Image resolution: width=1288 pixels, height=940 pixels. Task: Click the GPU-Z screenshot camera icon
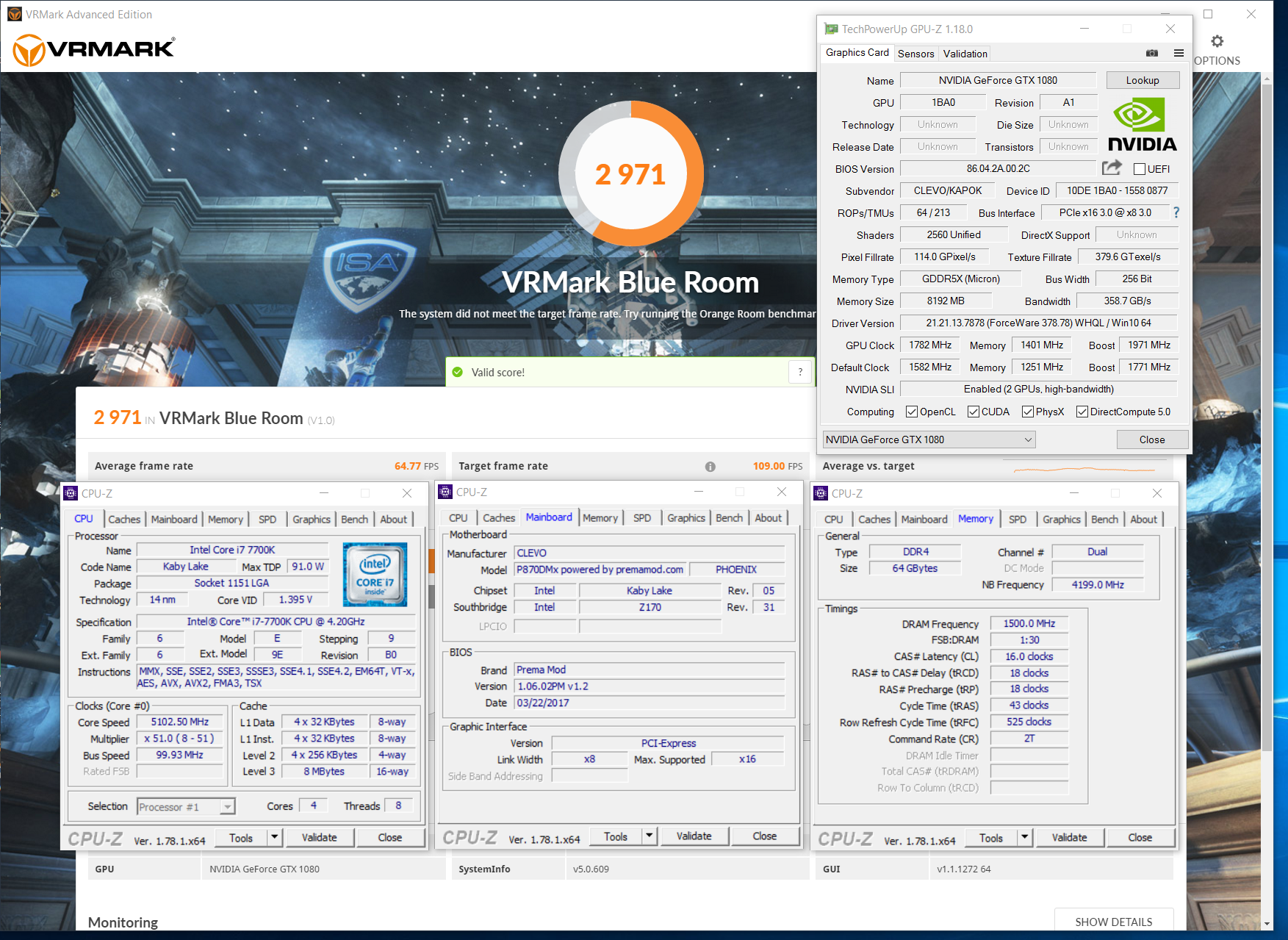[x=1151, y=53]
